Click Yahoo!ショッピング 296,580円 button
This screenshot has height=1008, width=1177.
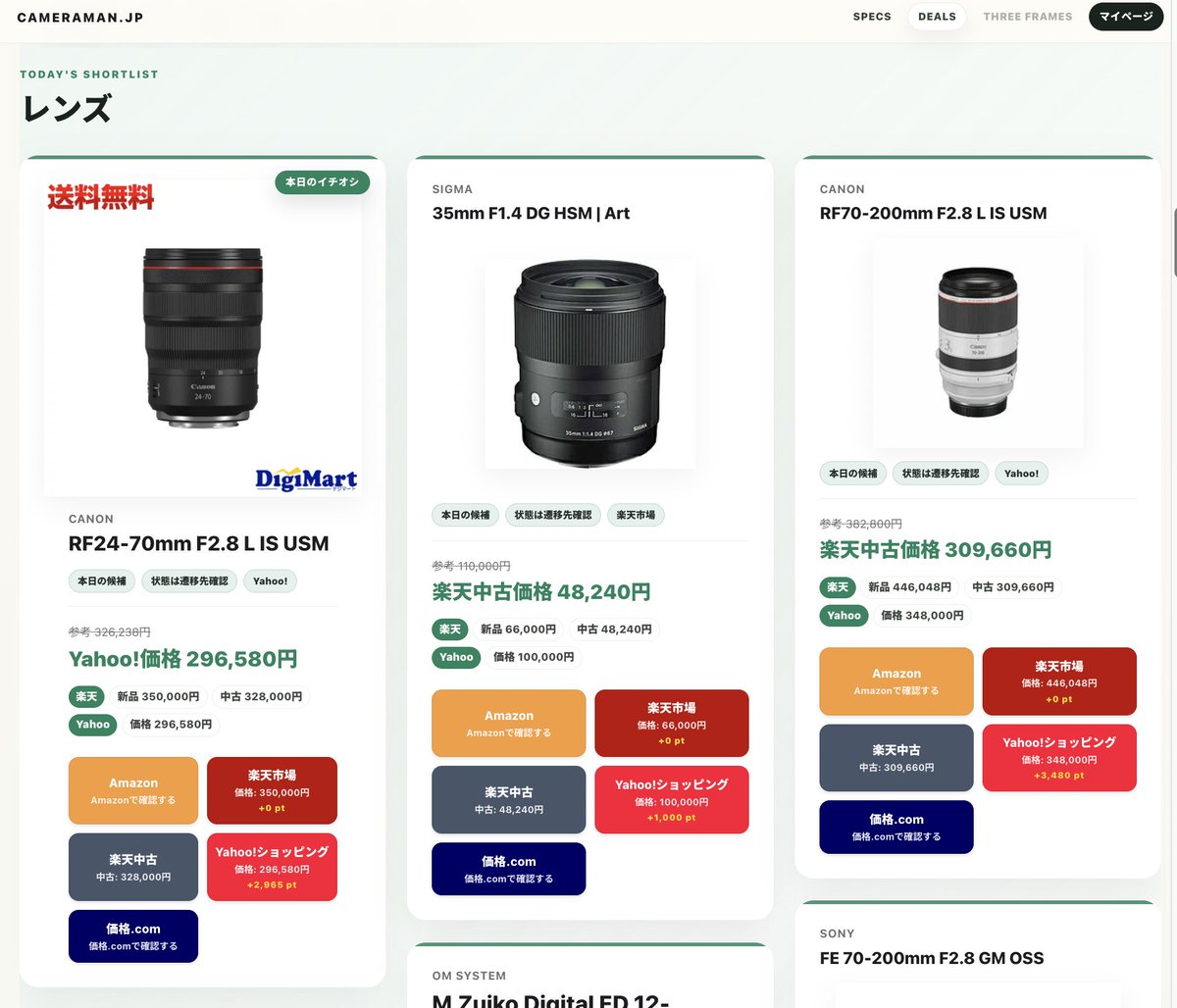coord(272,867)
